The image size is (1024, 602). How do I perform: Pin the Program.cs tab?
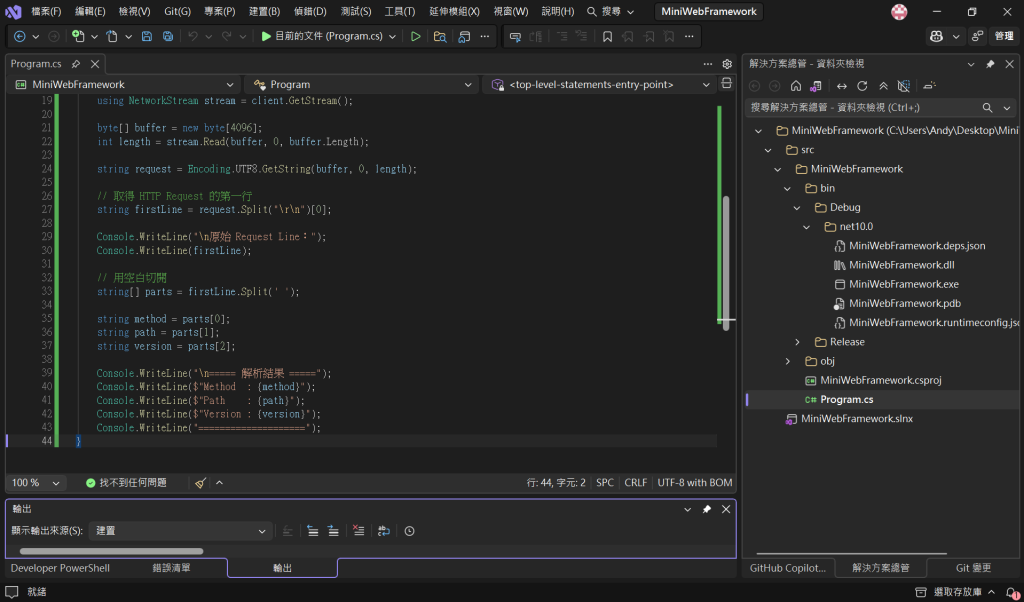pyautogui.click(x=76, y=64)
